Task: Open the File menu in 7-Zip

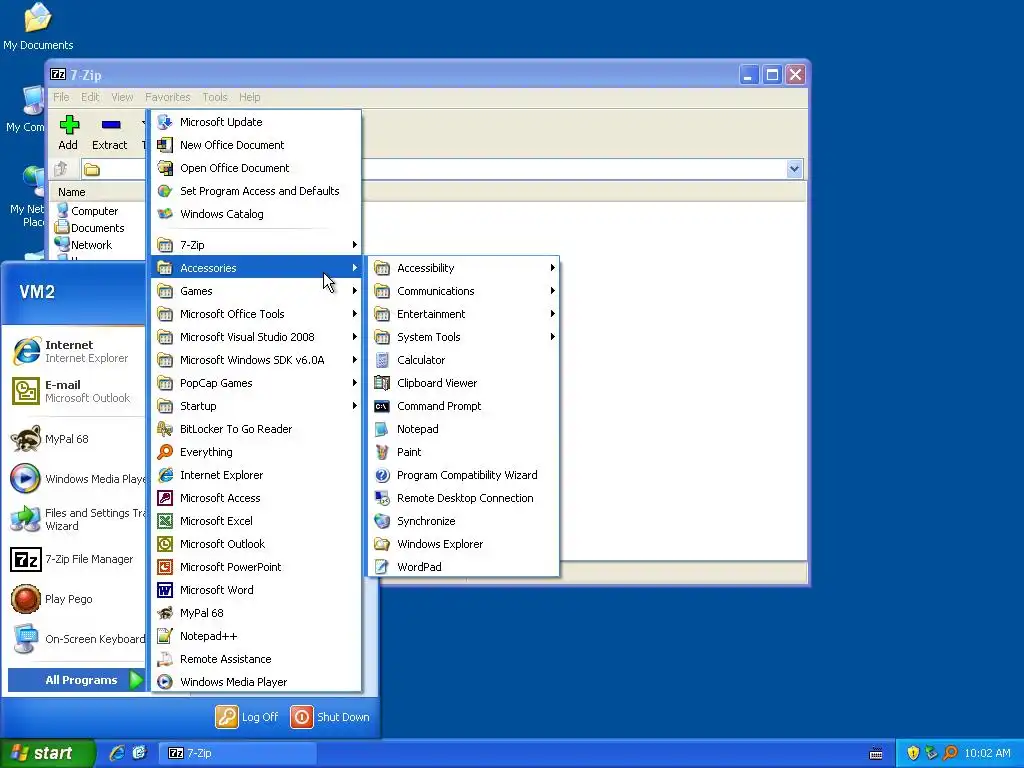Action: (61, 97)
